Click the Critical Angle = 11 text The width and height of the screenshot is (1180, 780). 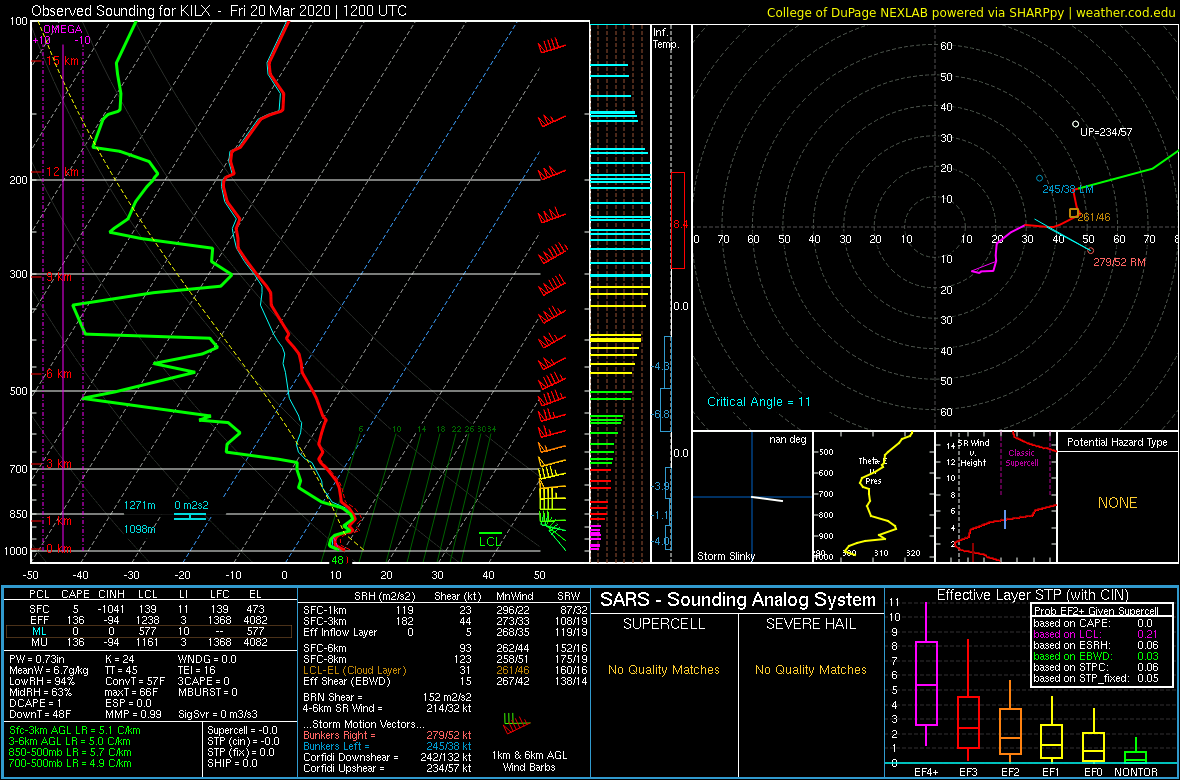click(x=759, y=402)
